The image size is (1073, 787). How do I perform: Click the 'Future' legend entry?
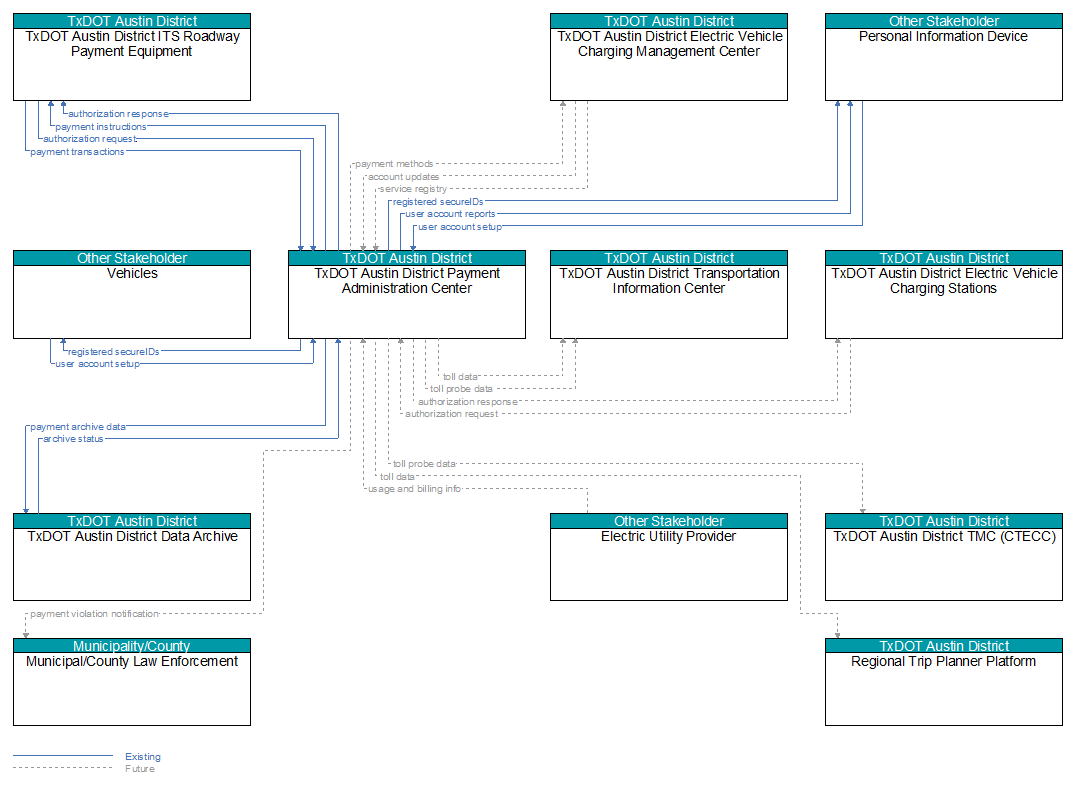140,769
